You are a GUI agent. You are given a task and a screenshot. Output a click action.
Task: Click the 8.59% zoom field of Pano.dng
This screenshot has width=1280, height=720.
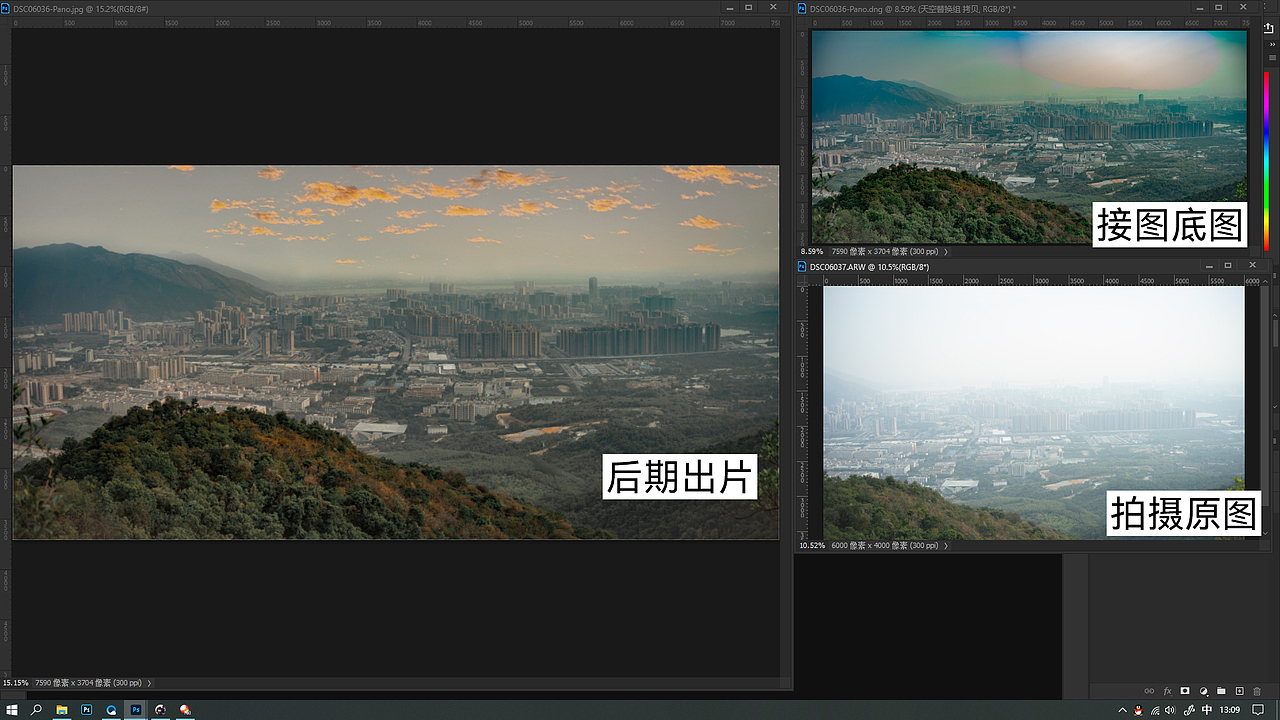[x=813, y=251]
